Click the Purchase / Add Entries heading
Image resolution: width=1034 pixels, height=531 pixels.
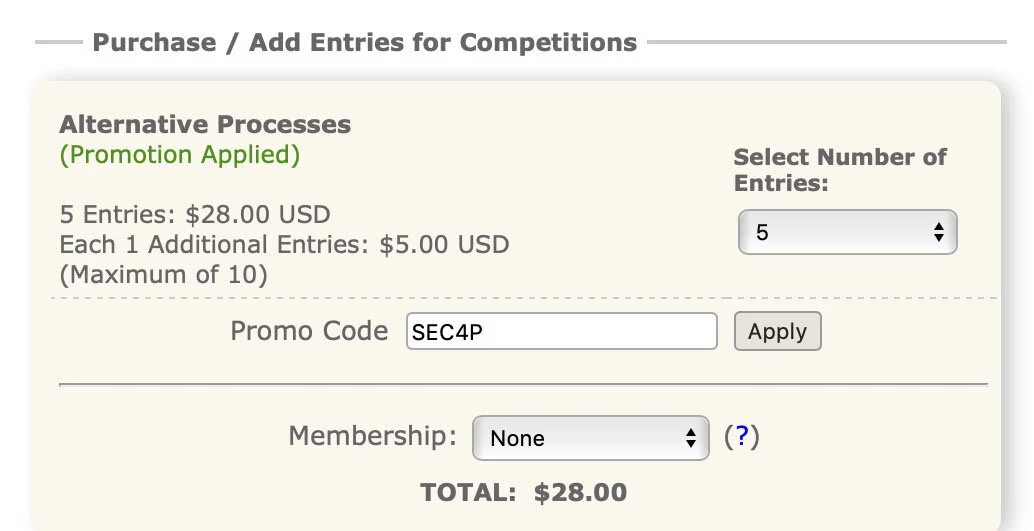click(364, 43)
